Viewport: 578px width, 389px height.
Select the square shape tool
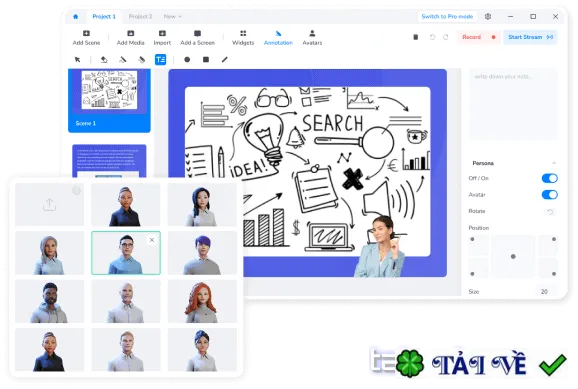pos(206,59)
